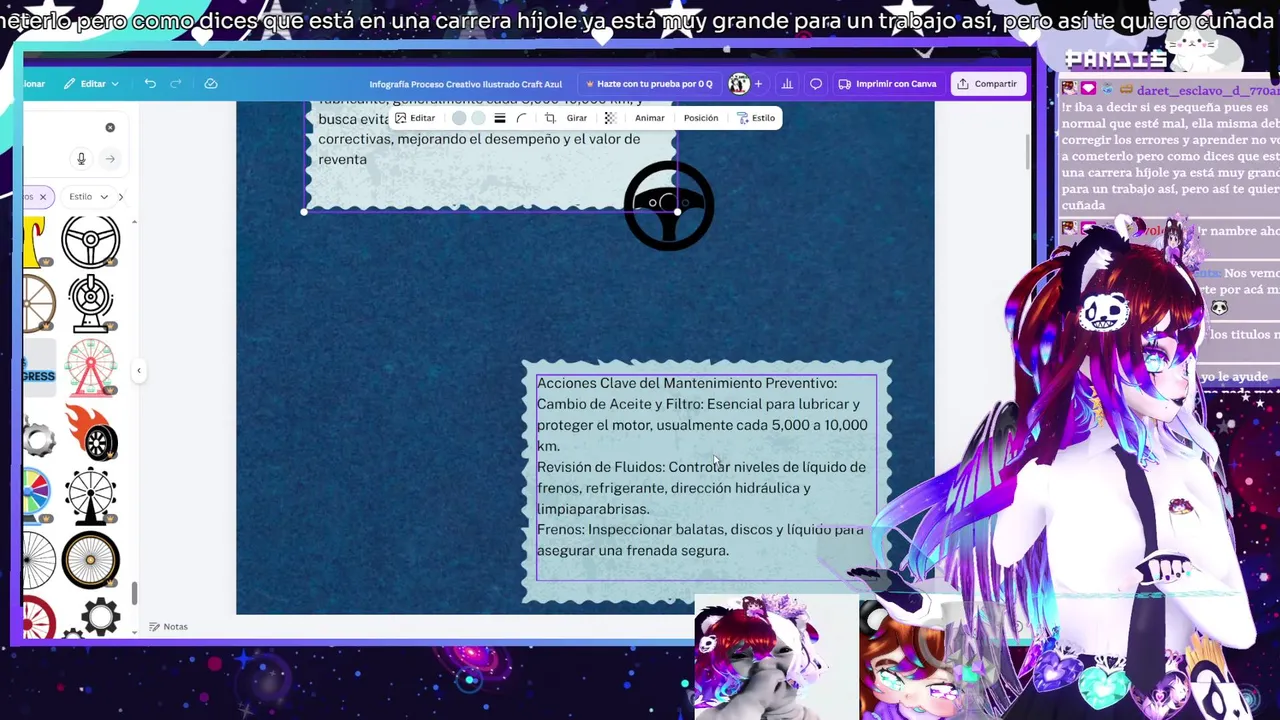Select the arcade racing machine graphic
The height and width of the screenshot is (720, 1280).
point(91,303)
